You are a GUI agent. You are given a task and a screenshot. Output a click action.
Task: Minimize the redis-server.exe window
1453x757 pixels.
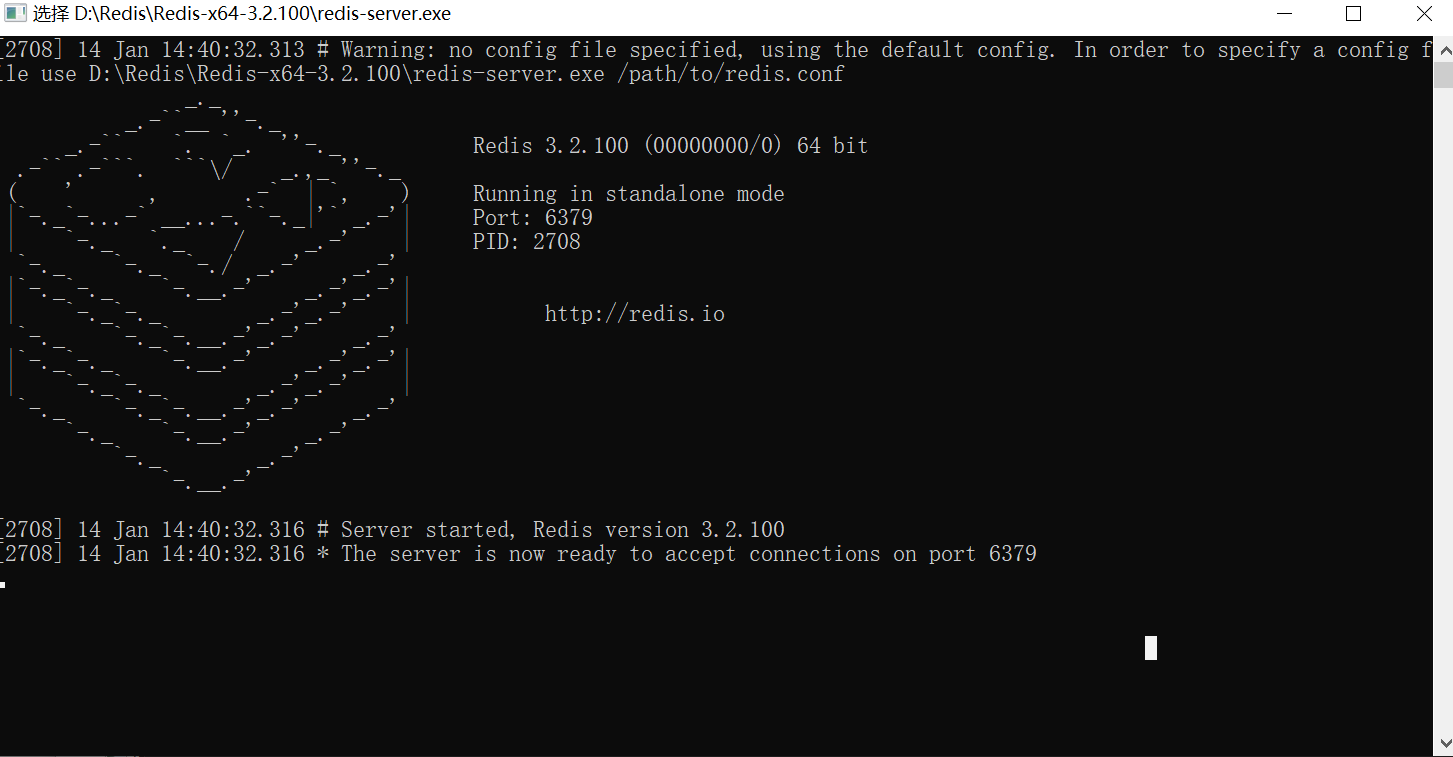1285,14
